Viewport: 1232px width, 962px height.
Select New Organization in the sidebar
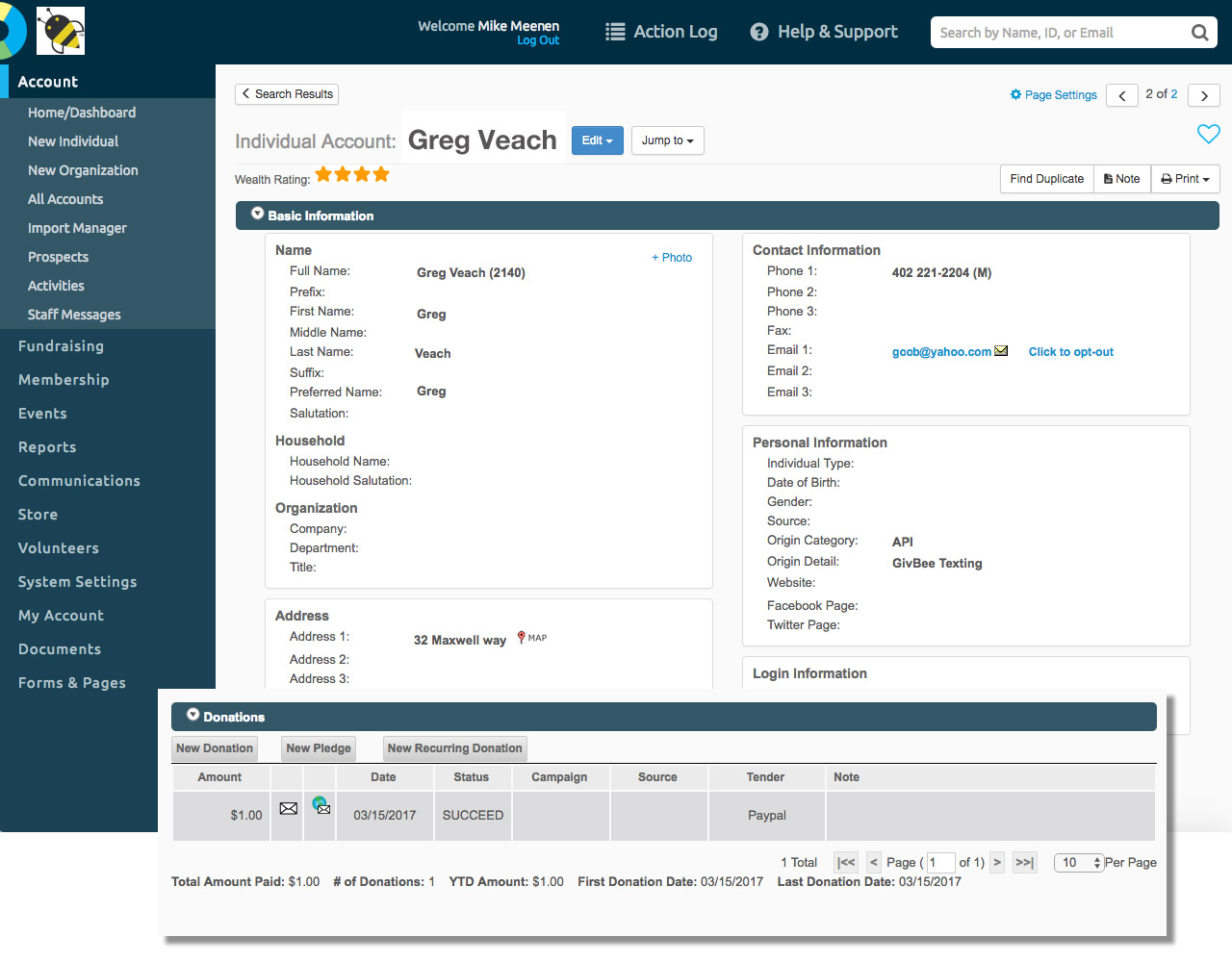pos(83,170)
